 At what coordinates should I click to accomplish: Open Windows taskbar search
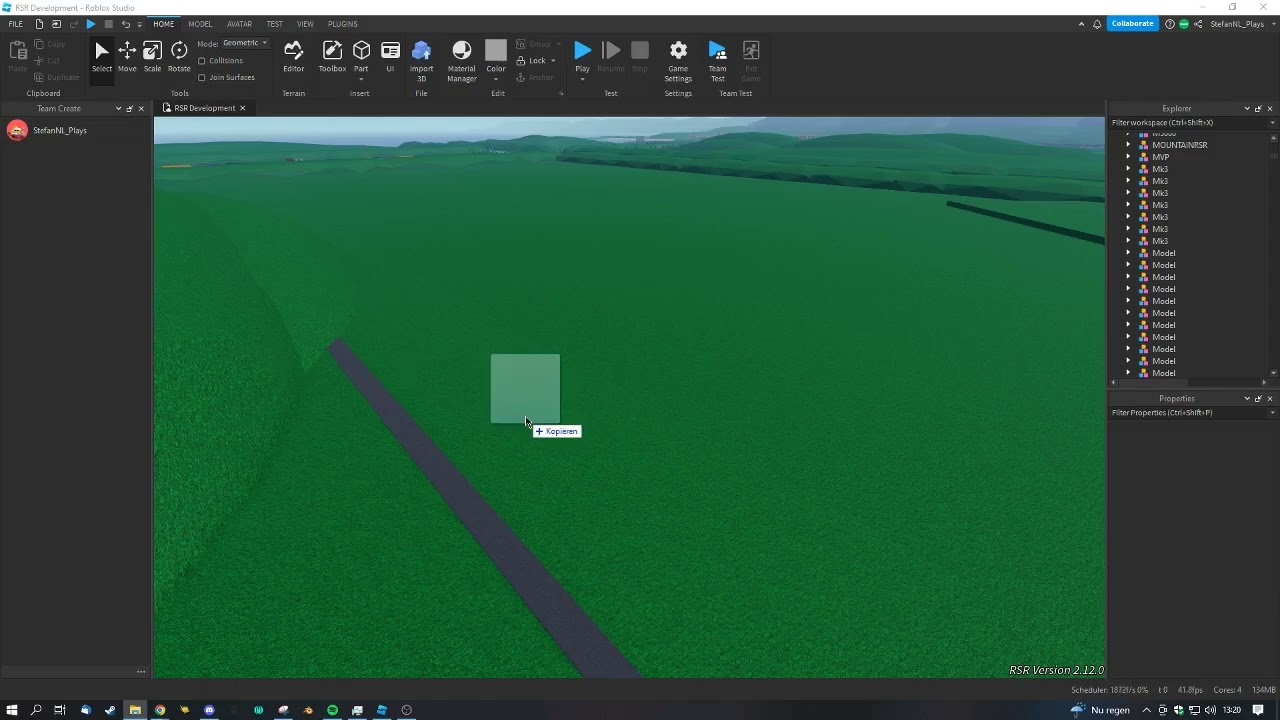[36, 710]
